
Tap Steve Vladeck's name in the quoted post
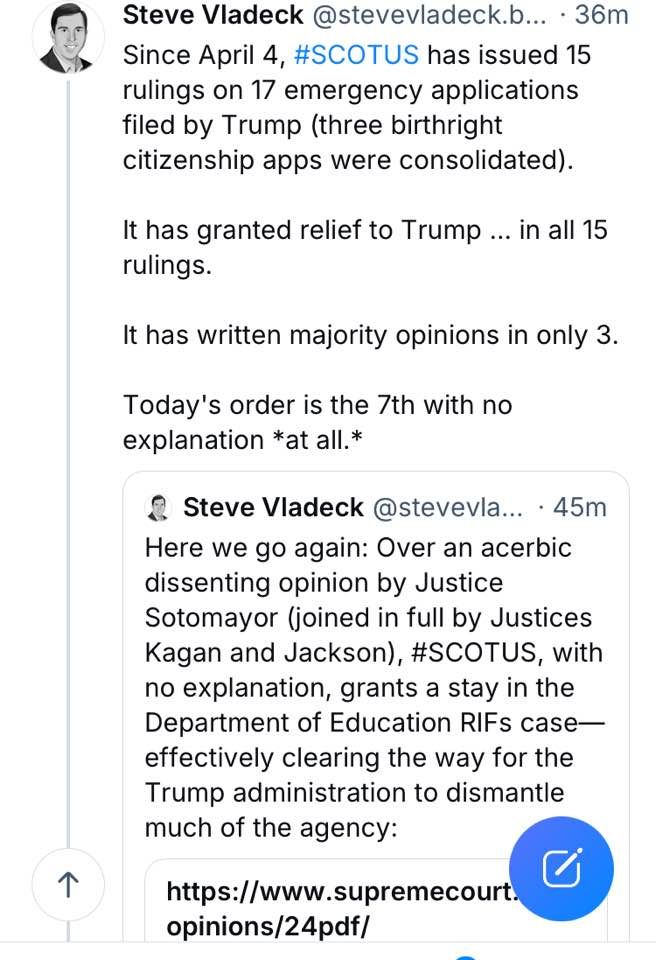click(x=272, y=507)
